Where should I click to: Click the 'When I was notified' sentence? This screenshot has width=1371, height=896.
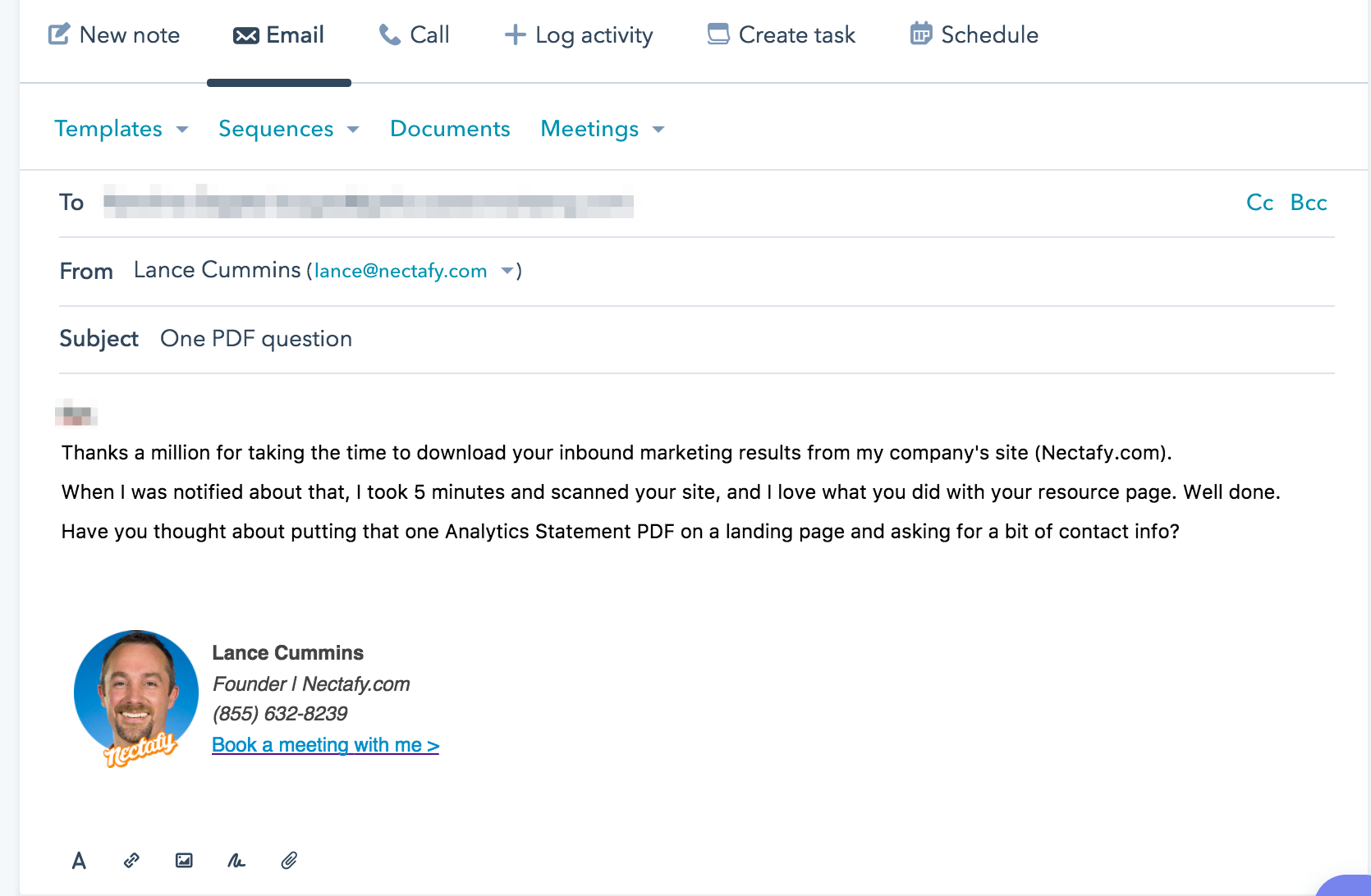(x=671, y=492)
